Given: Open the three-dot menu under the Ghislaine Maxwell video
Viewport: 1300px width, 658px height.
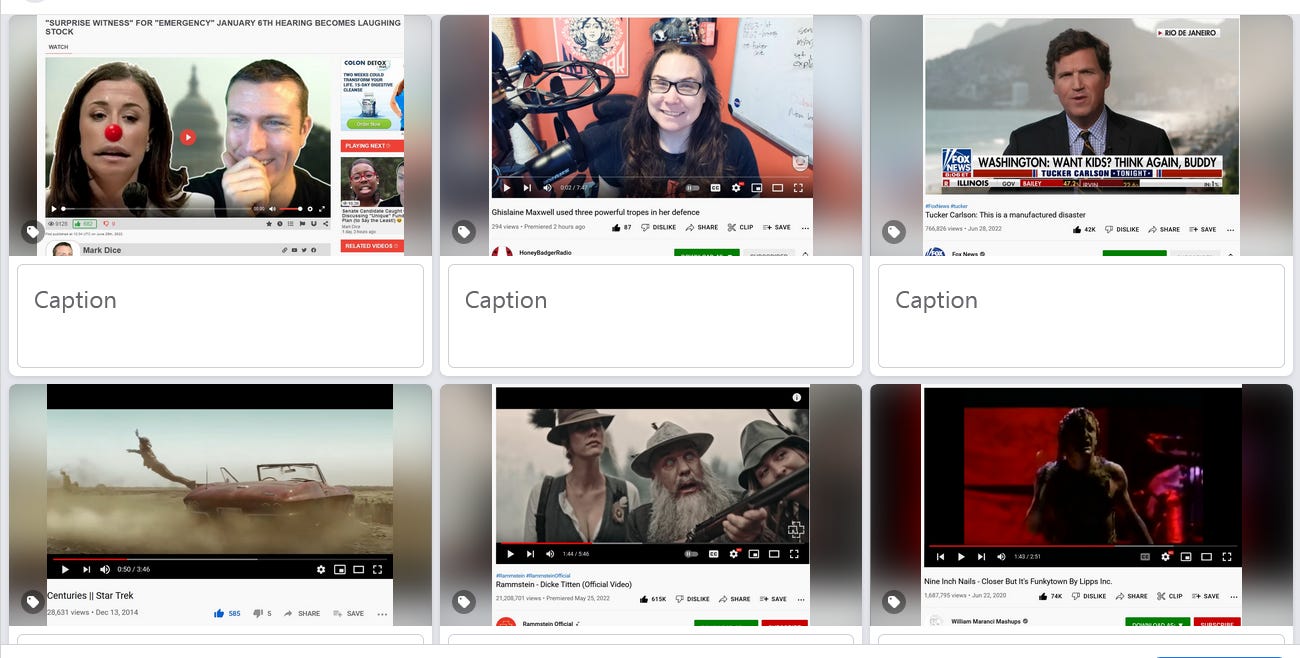Looking at the screenshot, I should click(805, 228).
